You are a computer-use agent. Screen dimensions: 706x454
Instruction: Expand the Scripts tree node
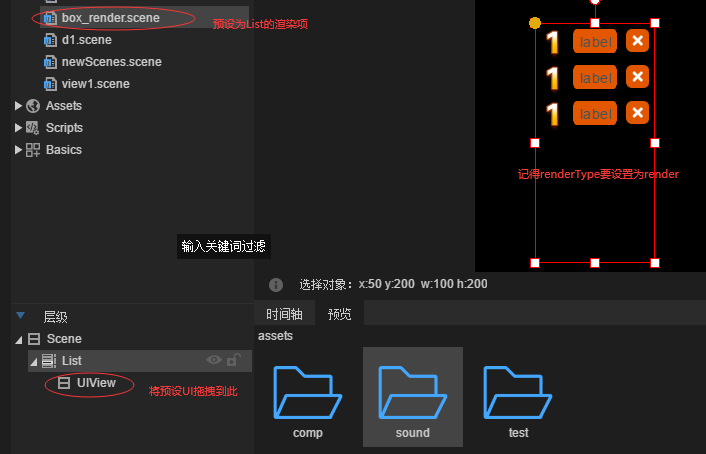18,128
